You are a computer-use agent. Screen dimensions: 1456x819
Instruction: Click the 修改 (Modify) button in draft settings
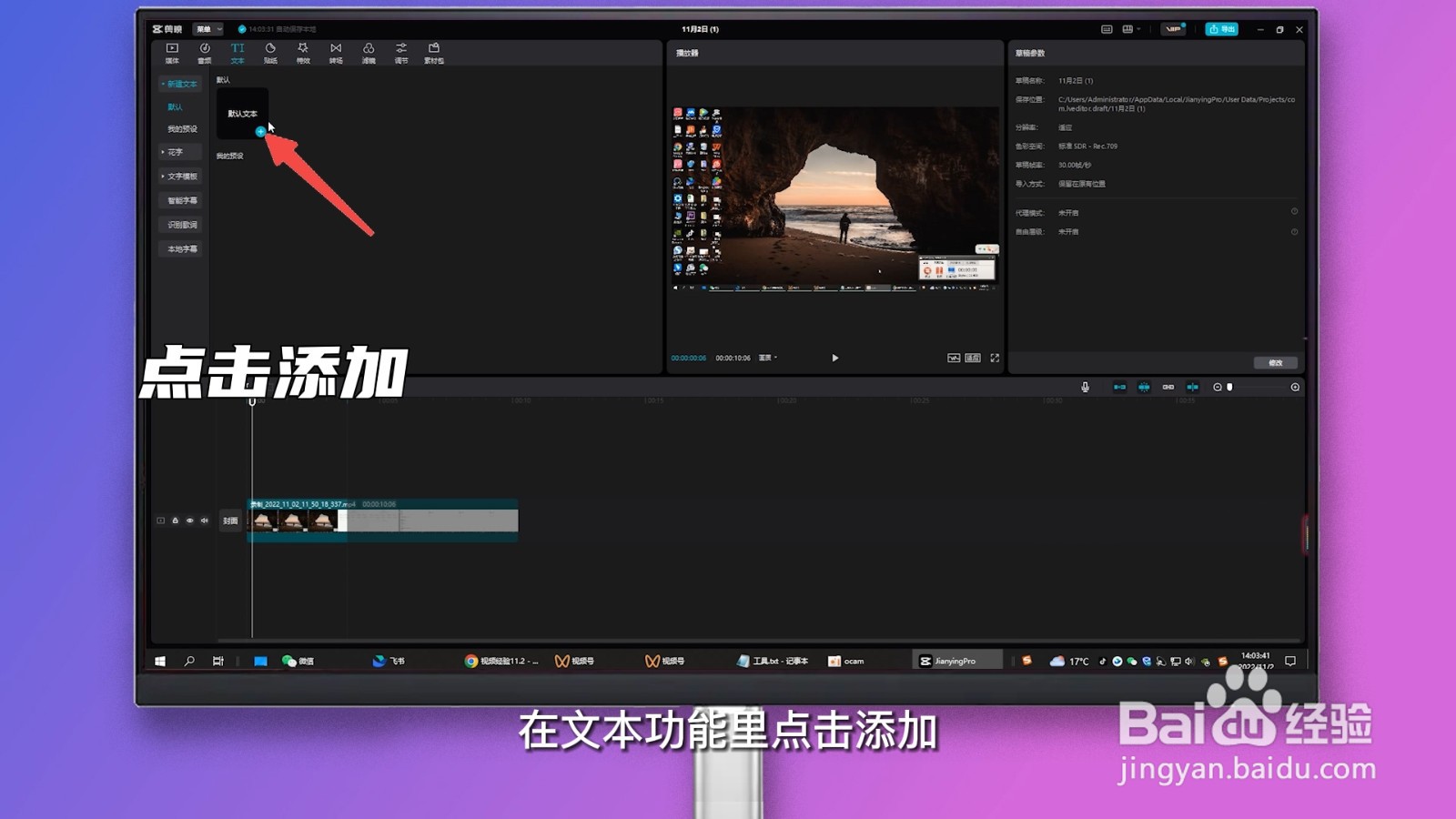[x=1275, y=361]
